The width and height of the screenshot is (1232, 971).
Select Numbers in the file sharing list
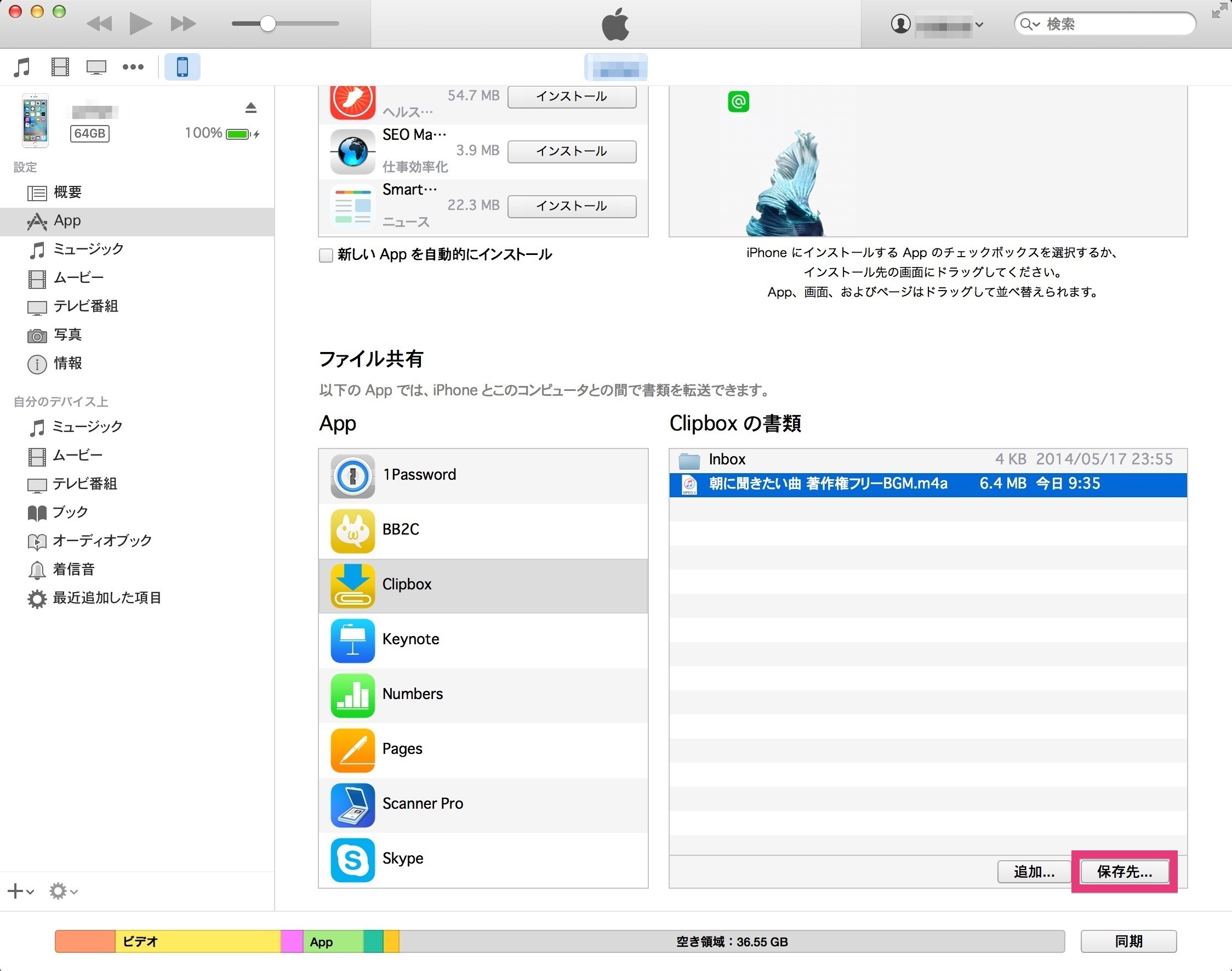483,695
